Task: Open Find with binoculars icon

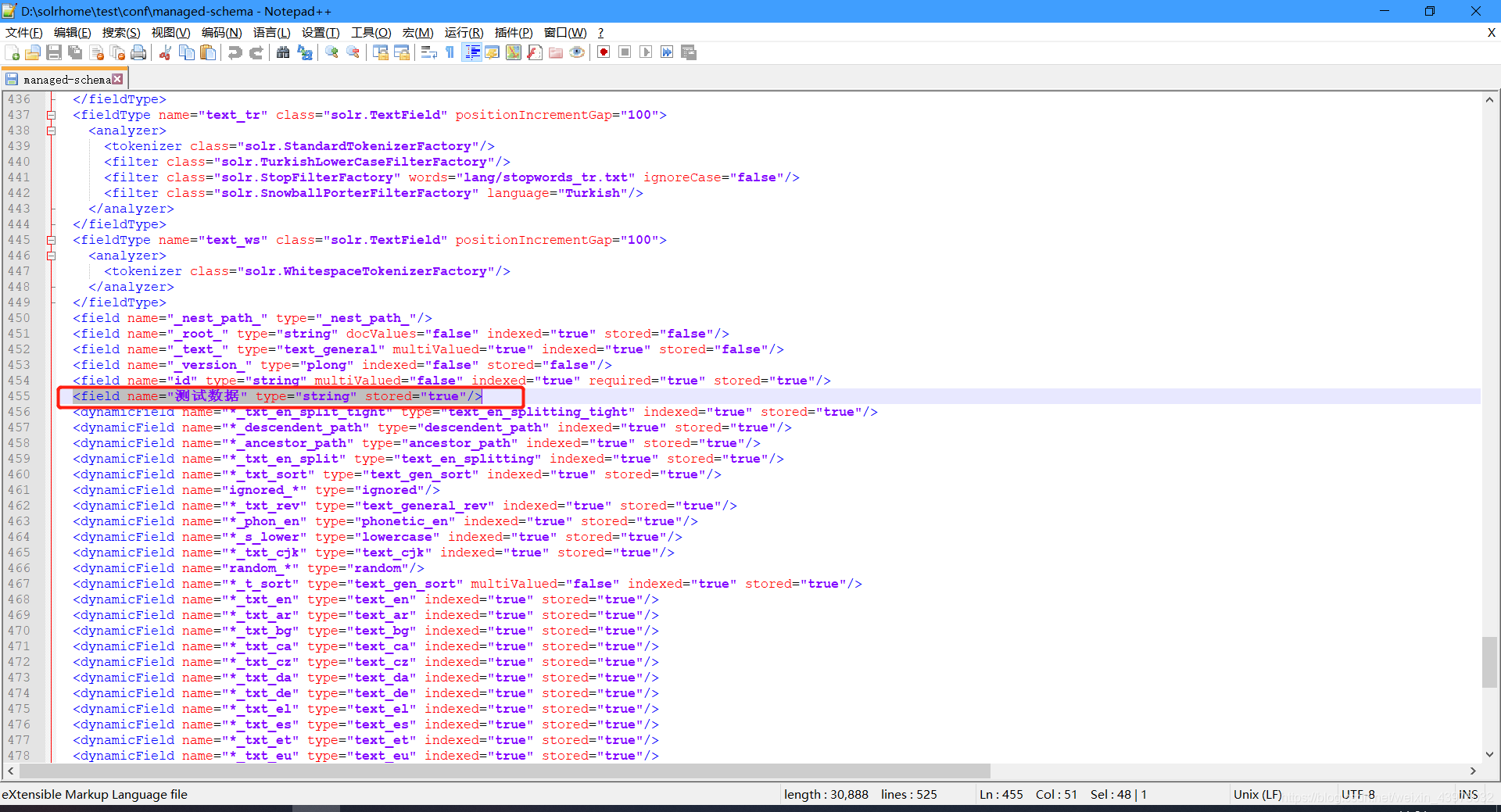Action: [x=283, y=52]
